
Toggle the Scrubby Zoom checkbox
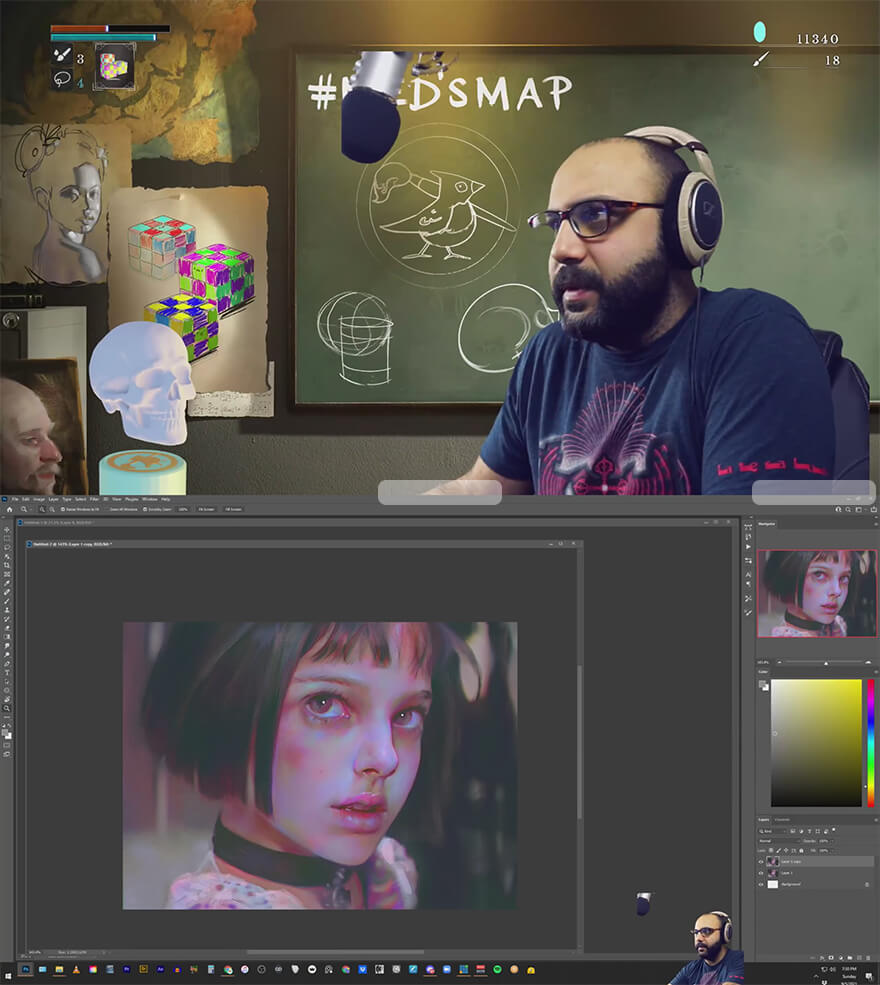coord(145,509)
